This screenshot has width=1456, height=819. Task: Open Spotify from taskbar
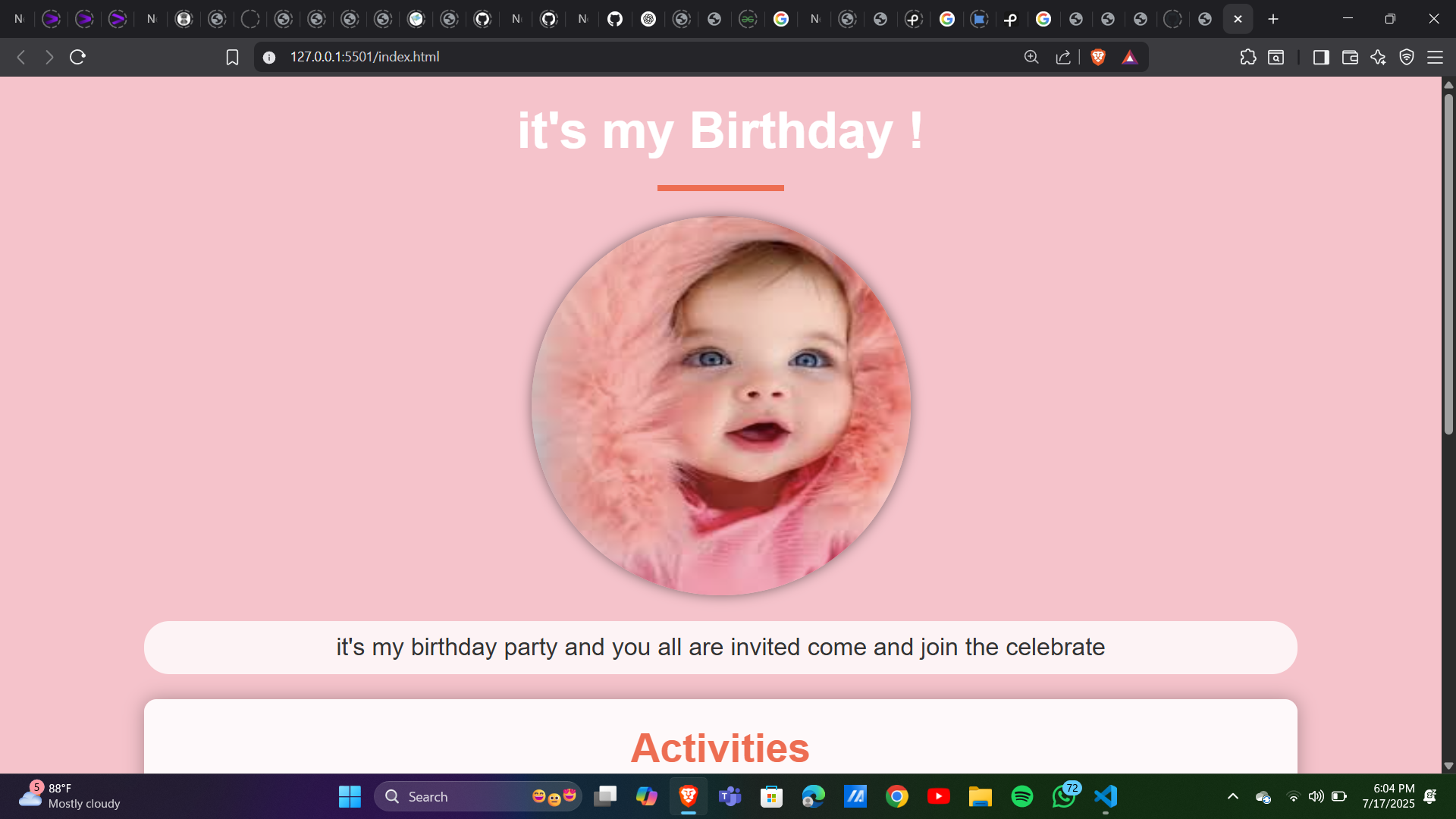tap(1022, 796)
